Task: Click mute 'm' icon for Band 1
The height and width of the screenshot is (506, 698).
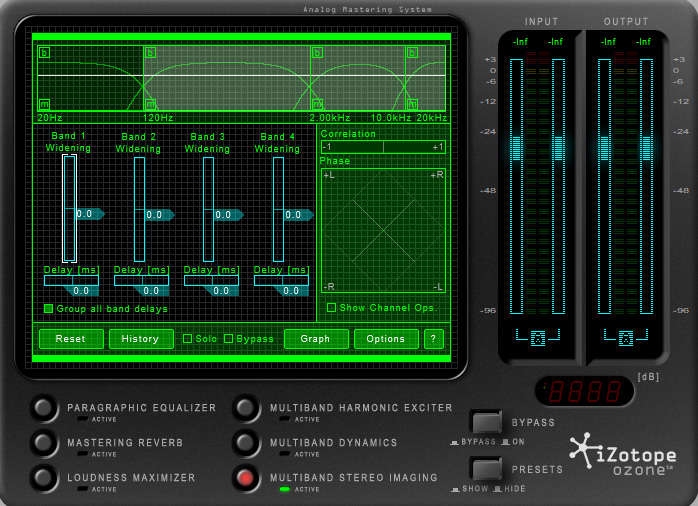Action: (44, 105)
